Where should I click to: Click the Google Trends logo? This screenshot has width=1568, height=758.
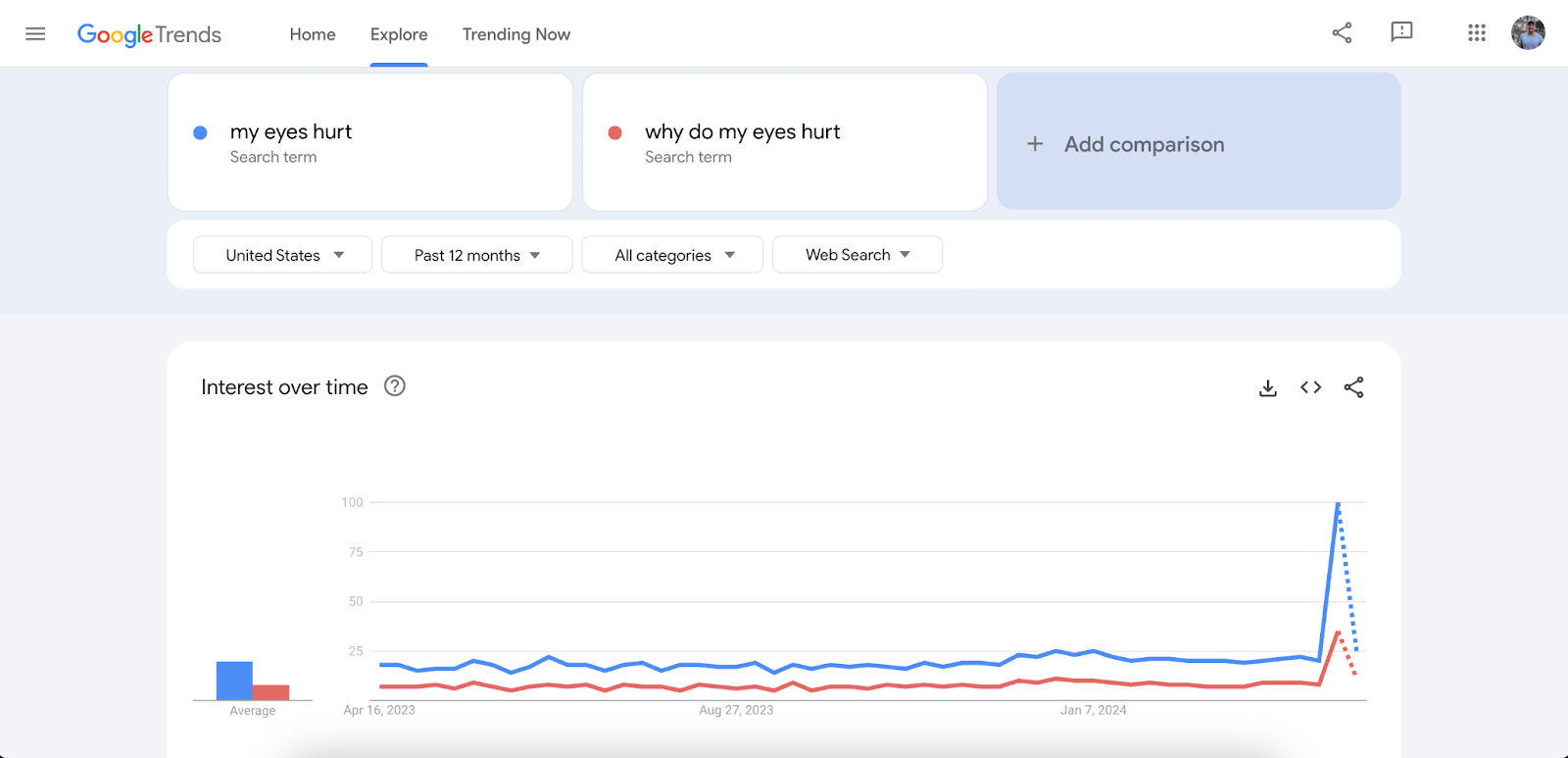149,34
